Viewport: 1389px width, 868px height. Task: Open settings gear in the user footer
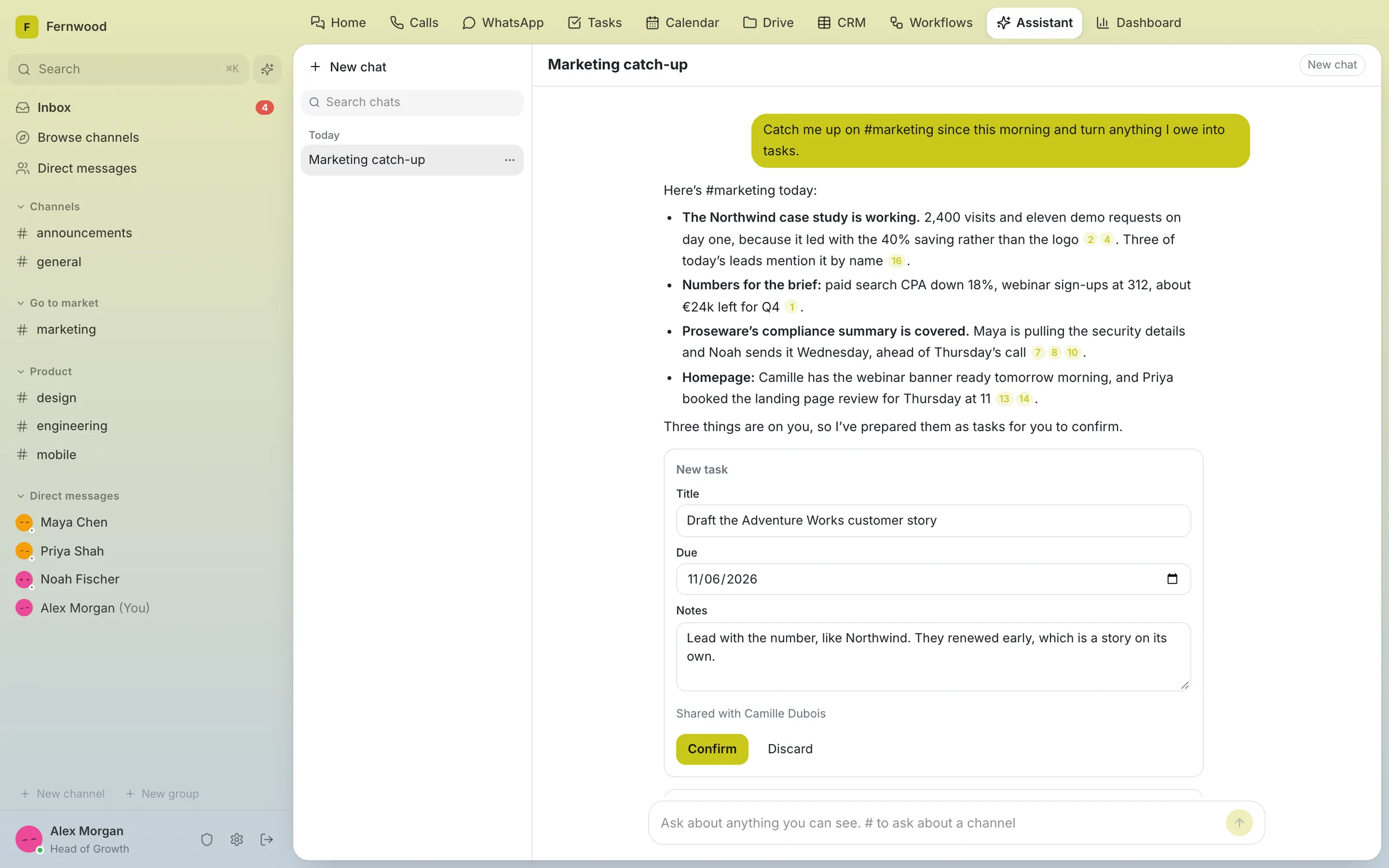[x=237, y=839]
